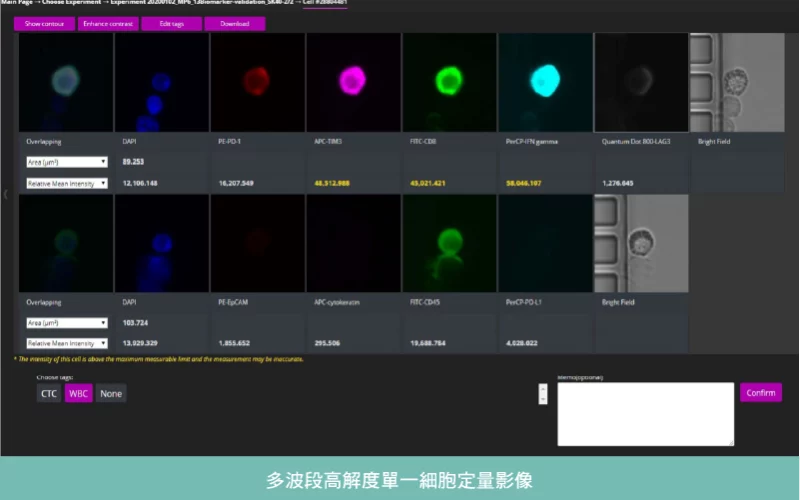800x500 pixels.
Task: Open the bottom row Overlapping cell image
Action: (x=66, y=243)
